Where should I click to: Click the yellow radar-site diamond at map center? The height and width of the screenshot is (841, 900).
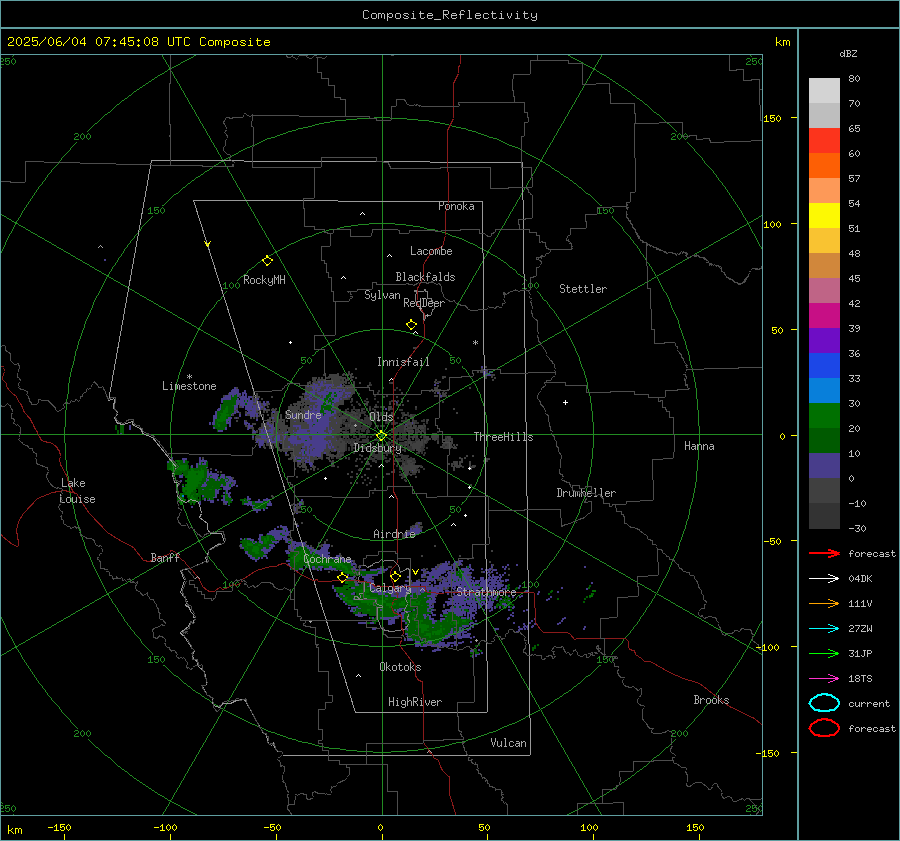tap(381, 436)
